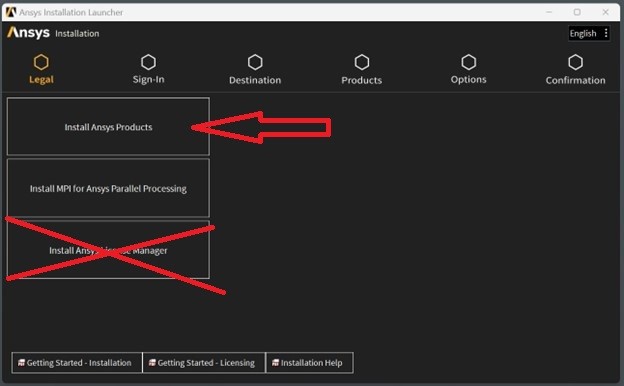Go to the Options step label
This screenshot has height=386, width=624.
[x=468, y=80]
